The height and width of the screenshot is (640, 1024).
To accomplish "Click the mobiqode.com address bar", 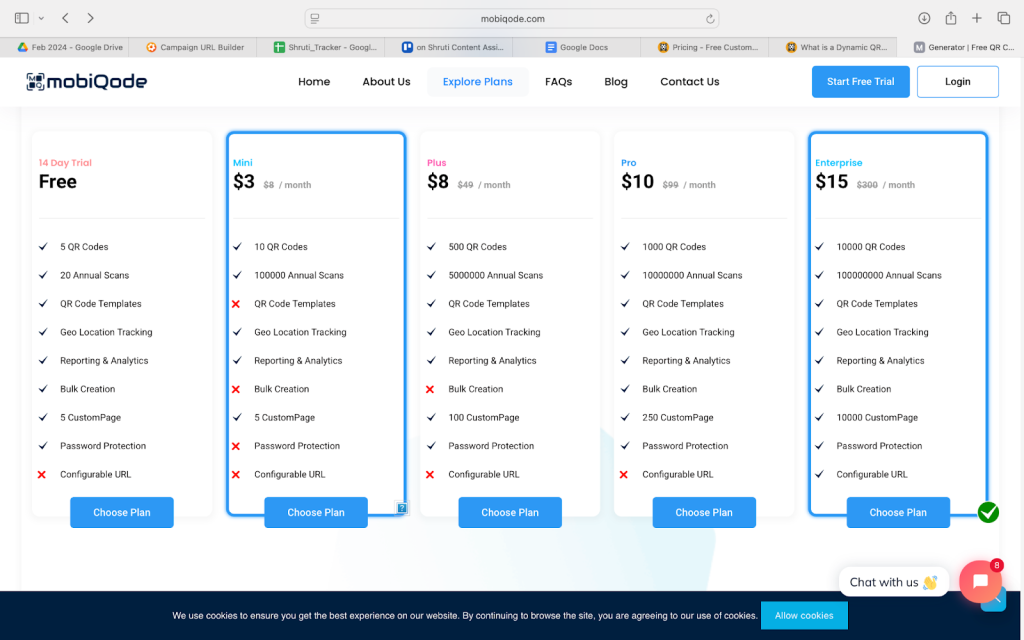I will click(x=512, y=18).
